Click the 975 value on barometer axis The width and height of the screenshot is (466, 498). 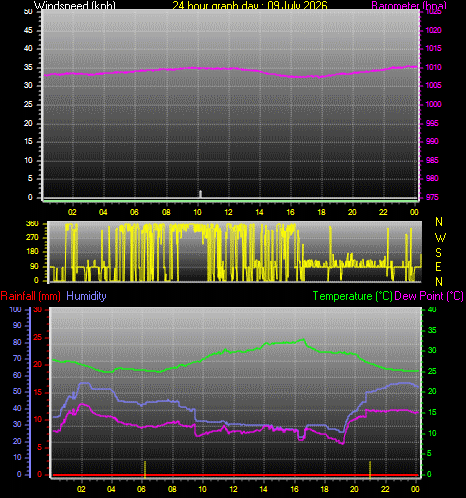click(x=432, y=197)
